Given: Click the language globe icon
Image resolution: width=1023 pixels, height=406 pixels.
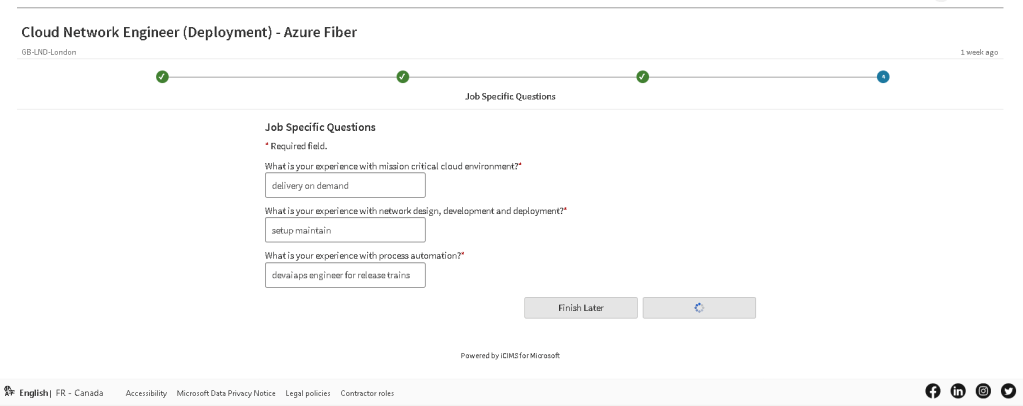Looking at the screenshot, I should tap(9, 392).
